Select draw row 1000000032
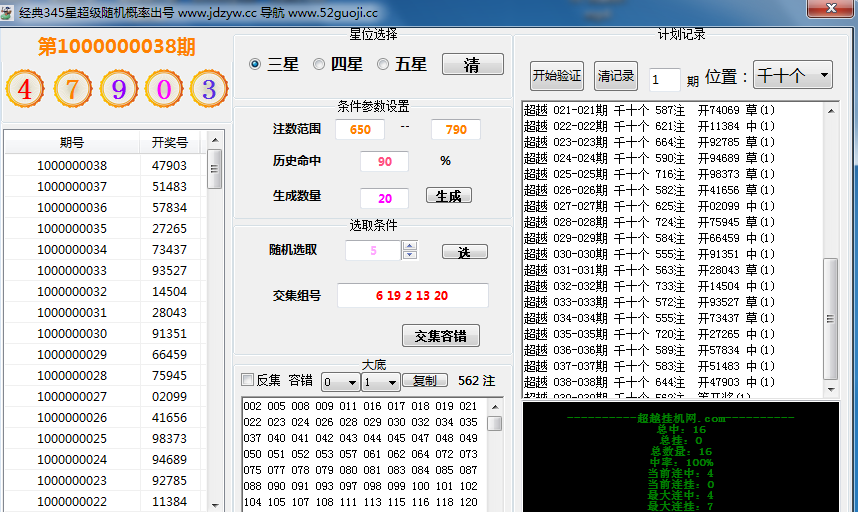The image size is (858, 512). (x=104, y=292)
